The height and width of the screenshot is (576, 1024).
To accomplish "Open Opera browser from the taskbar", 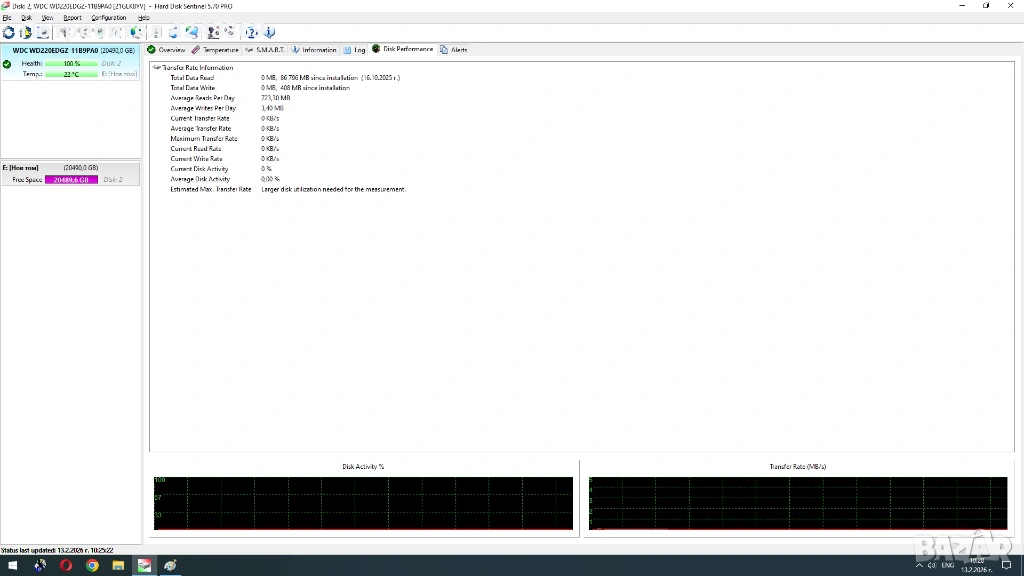I will pos(66,566).
